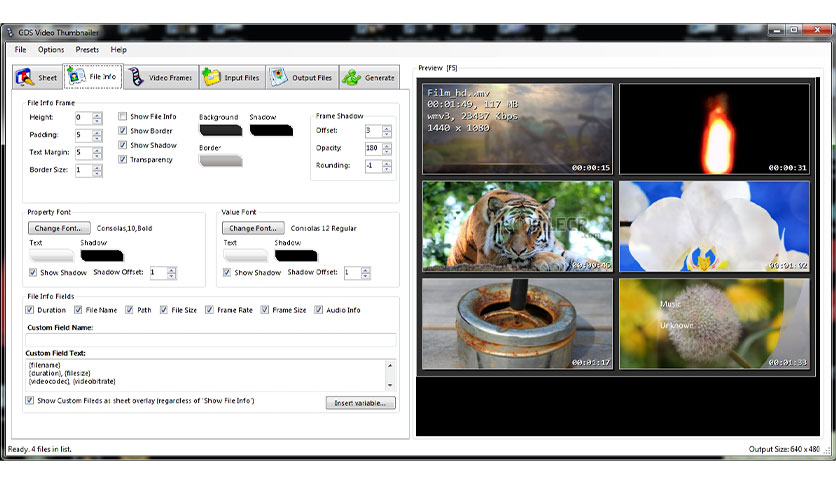This screenshot has height=484, width=836.
Task: Click the Sheet tab icon
Action: [x=25, y=78]
